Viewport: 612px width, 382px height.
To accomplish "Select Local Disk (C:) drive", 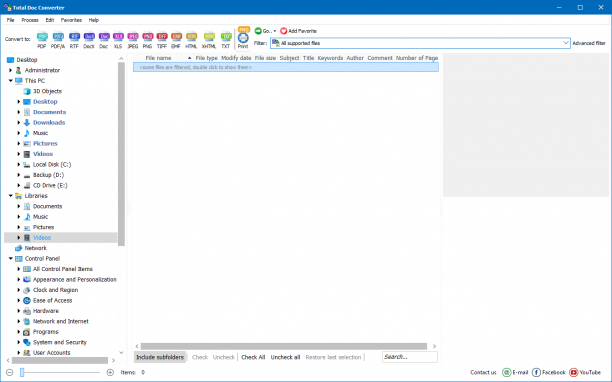I will coord(52,164).
